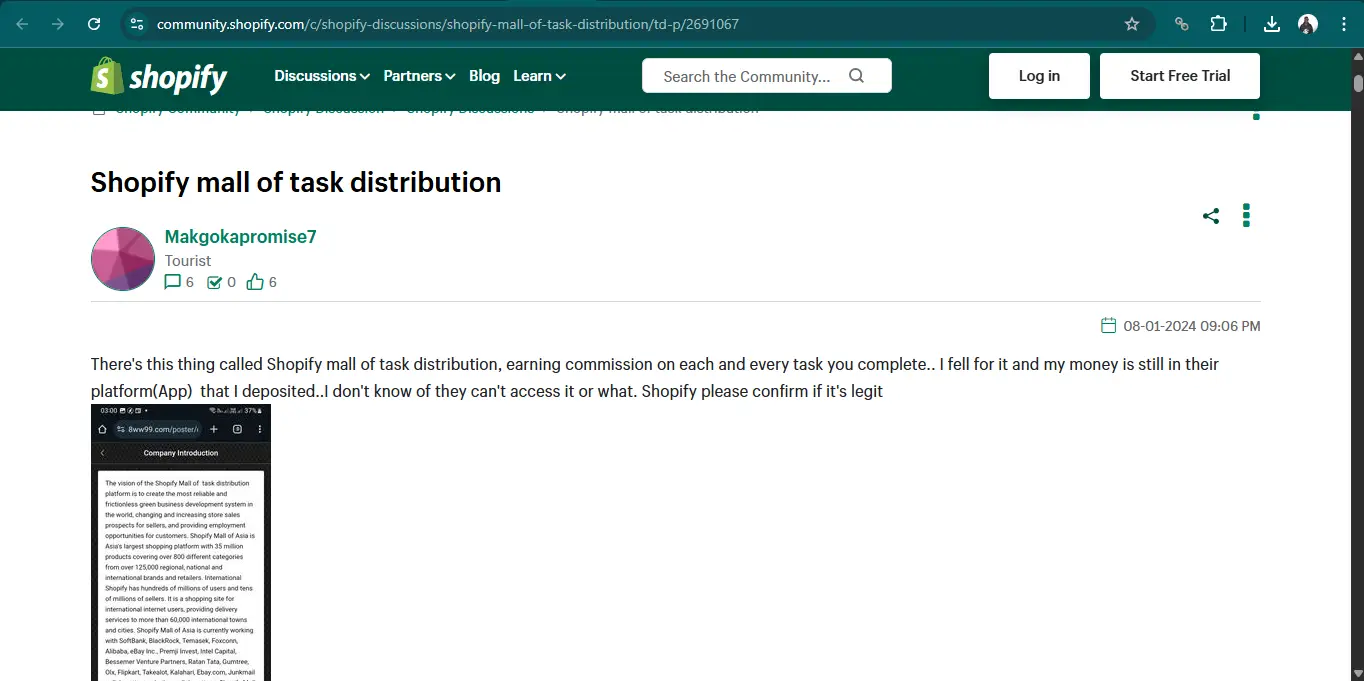Click the browser forward arrow
The width and height of the screenshot is (1364, 681).
pos(58,24)
